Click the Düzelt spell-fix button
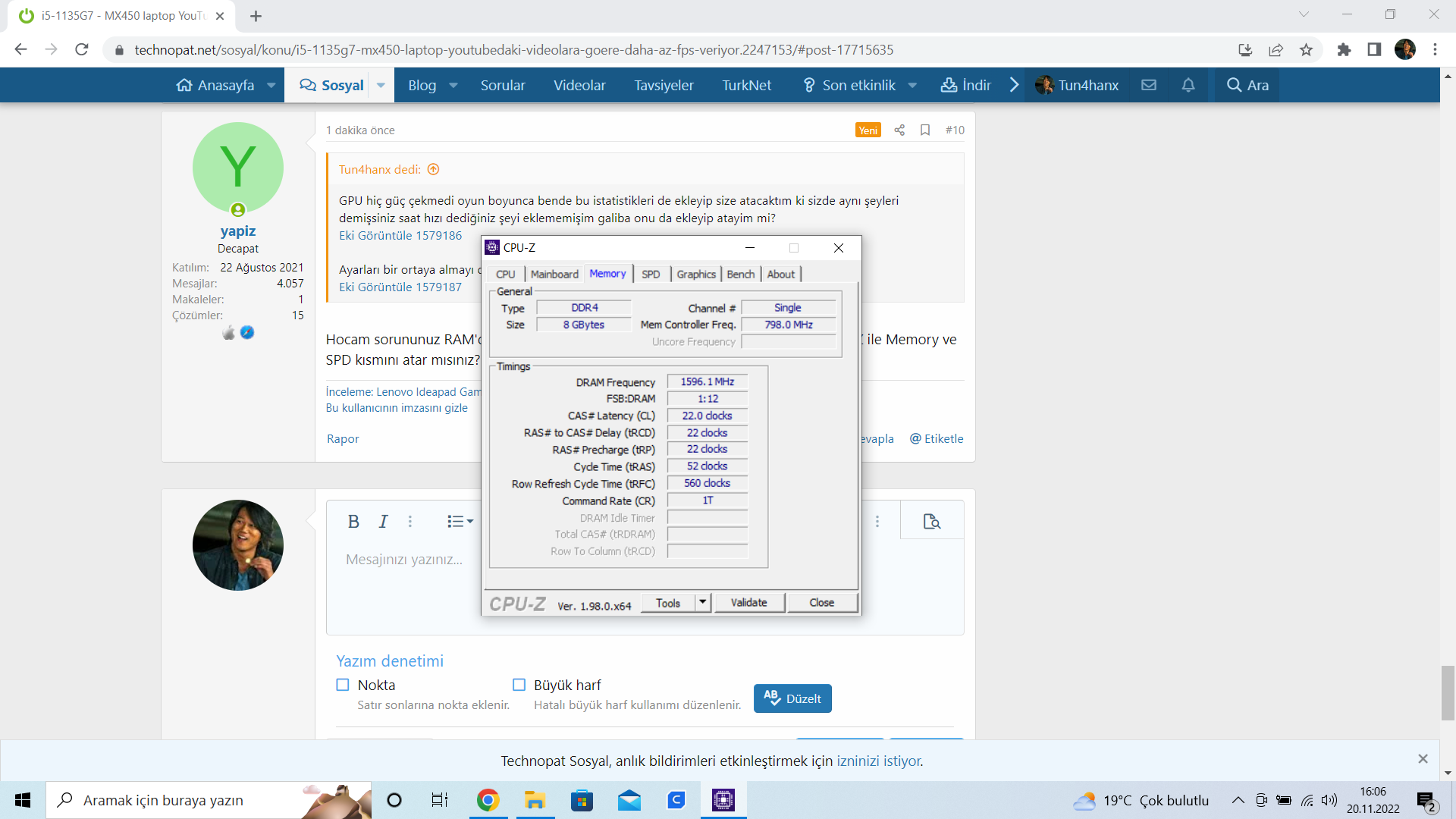 coord(792,698)
